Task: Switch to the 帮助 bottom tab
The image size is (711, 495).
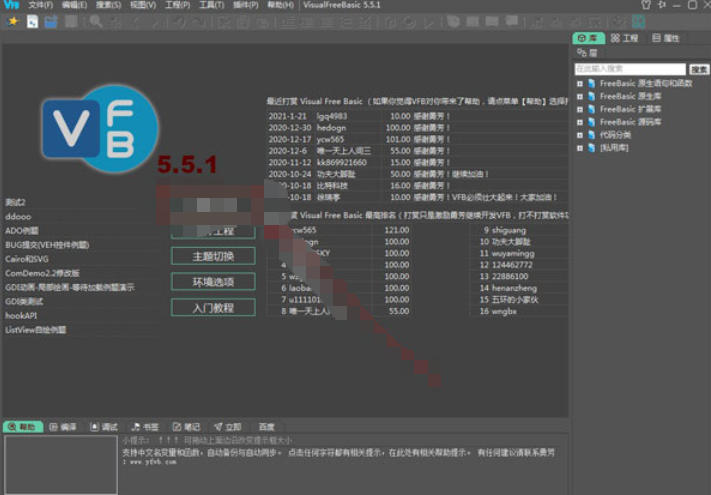Action: point(23,427)
